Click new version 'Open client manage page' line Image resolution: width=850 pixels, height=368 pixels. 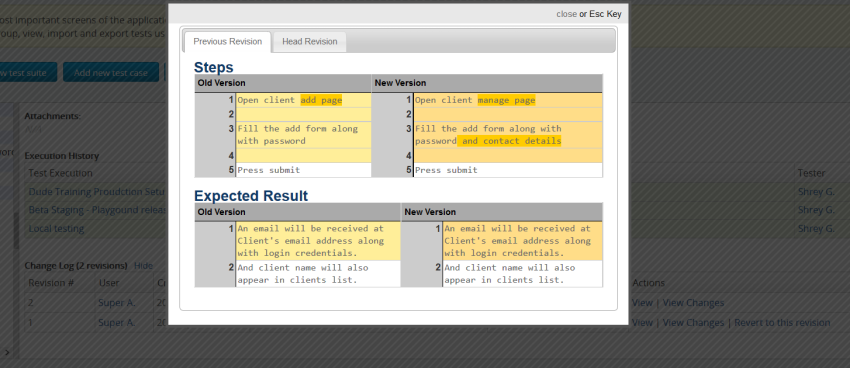click(x=475, y=100)
